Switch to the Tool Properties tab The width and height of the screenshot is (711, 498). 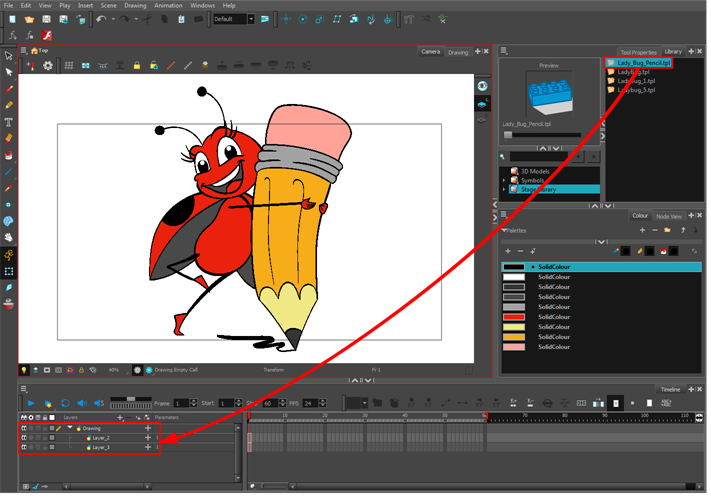tap(638, 52)
